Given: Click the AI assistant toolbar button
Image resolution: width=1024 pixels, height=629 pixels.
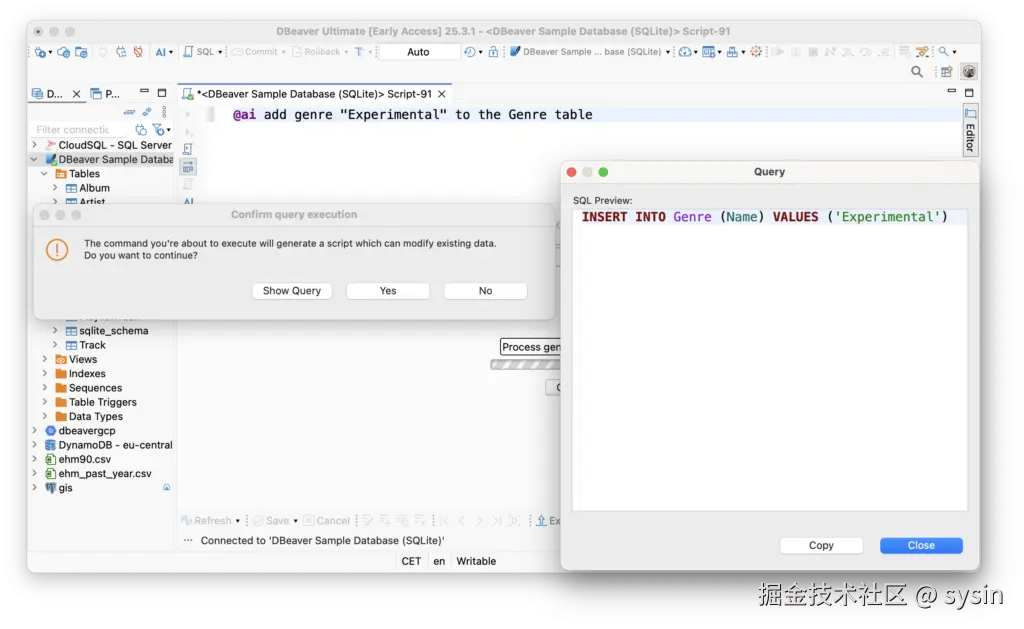Looking at the screenshot, I should (160, 52).
